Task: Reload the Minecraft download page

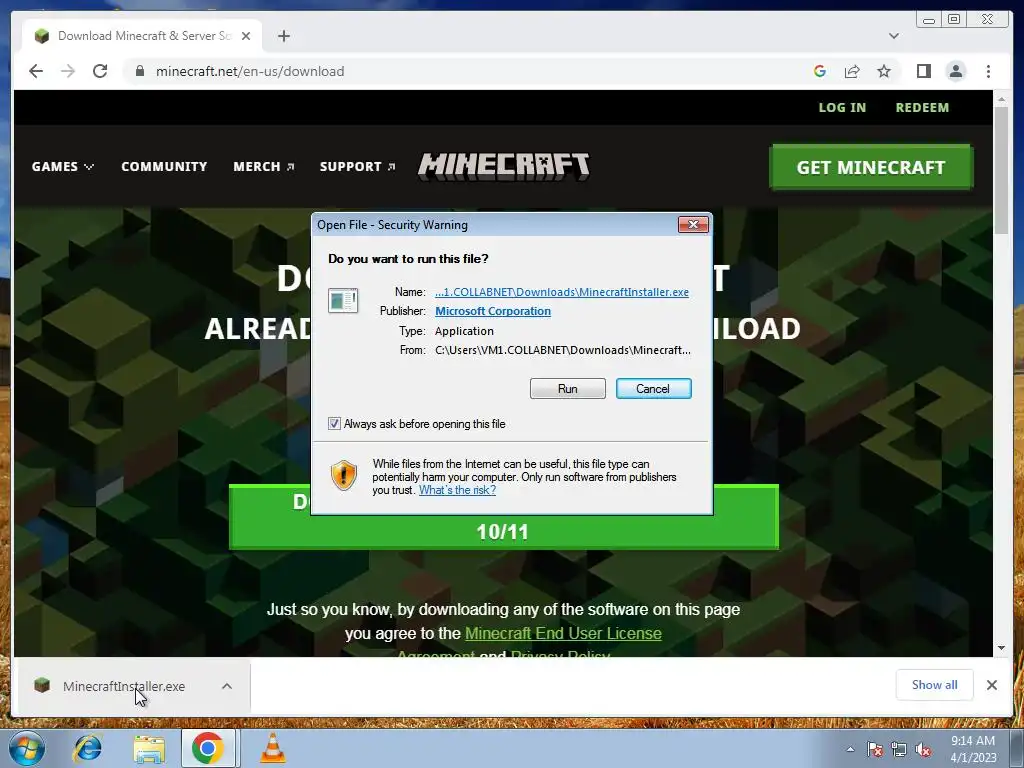Action: 100,71
